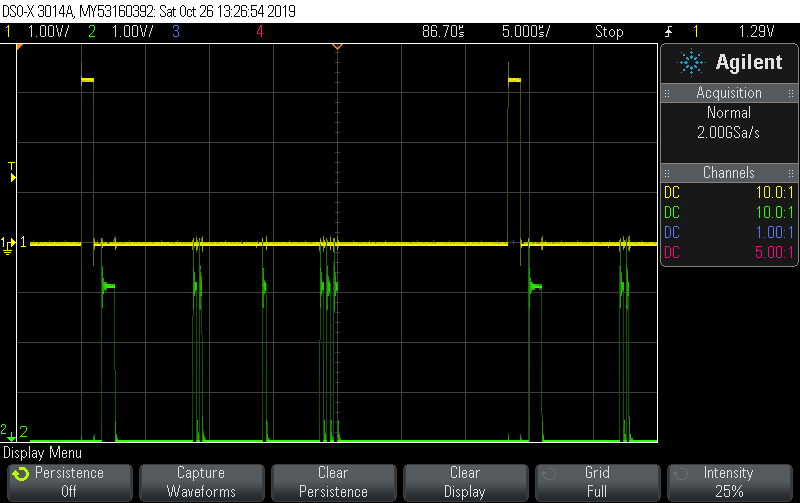The image size is (800, 503).
Task: Toggle the Persistence Off softkey
Action: tap(70, 482)
